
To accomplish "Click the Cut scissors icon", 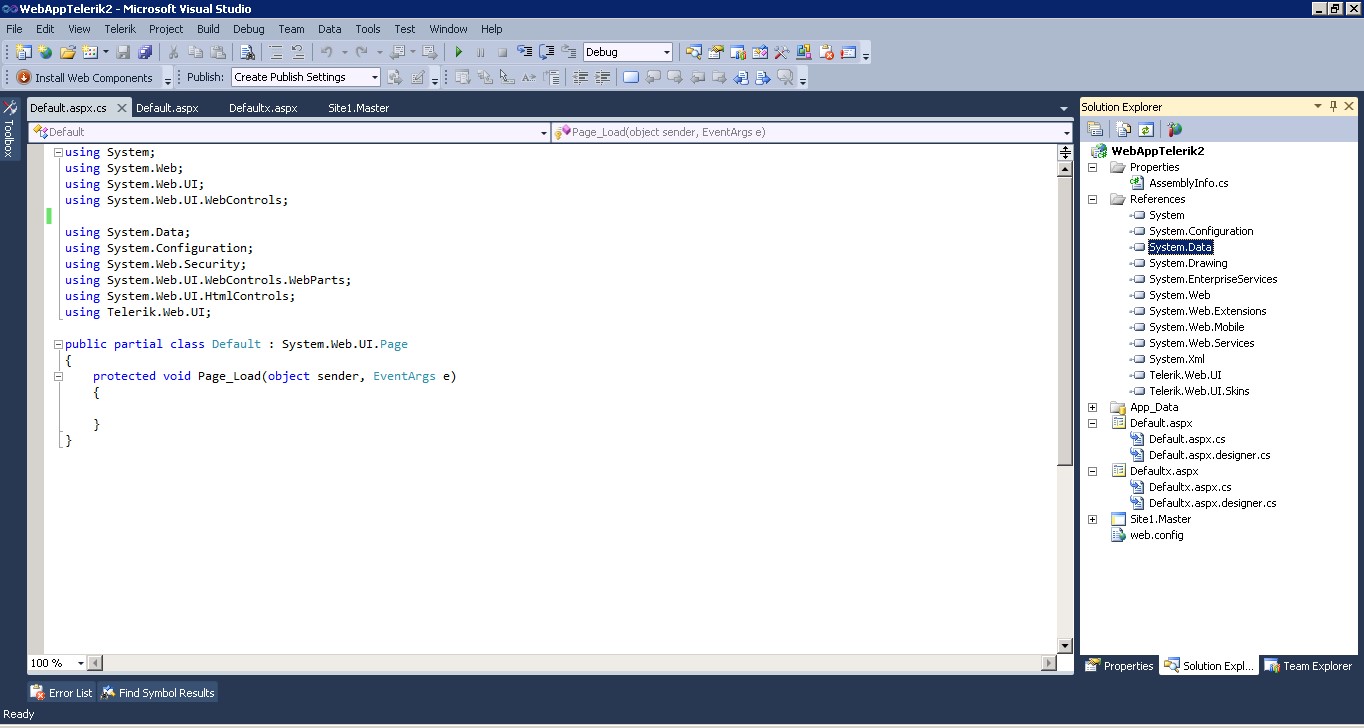I will click(x=173, y=52).
